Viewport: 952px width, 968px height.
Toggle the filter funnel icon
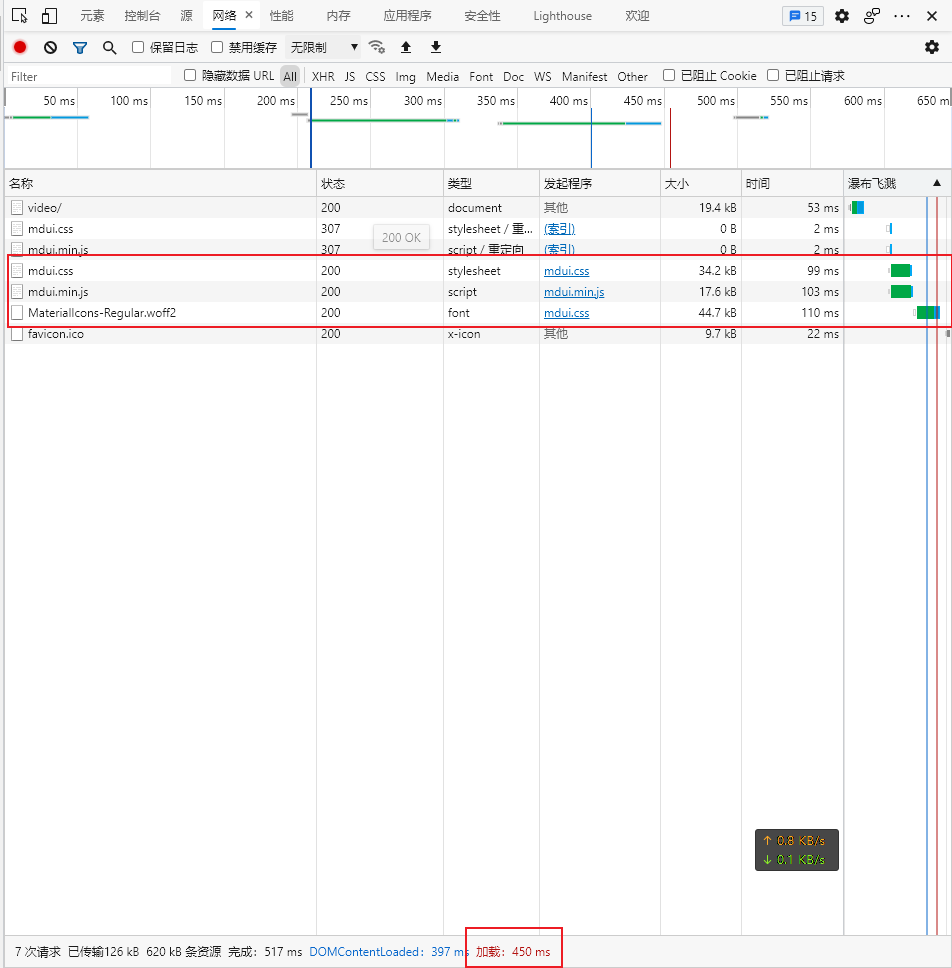[80, 47]
